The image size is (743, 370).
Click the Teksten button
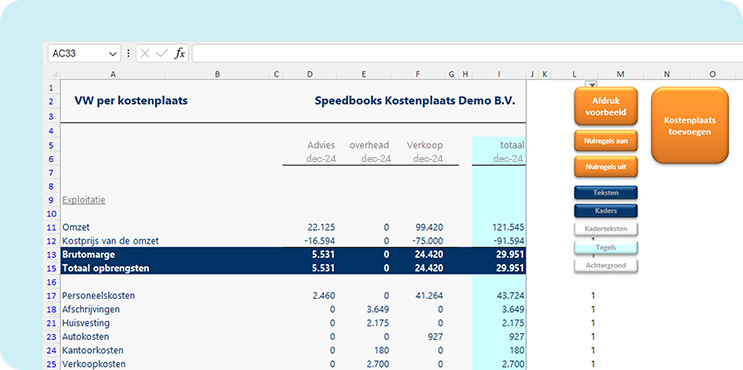606,193
